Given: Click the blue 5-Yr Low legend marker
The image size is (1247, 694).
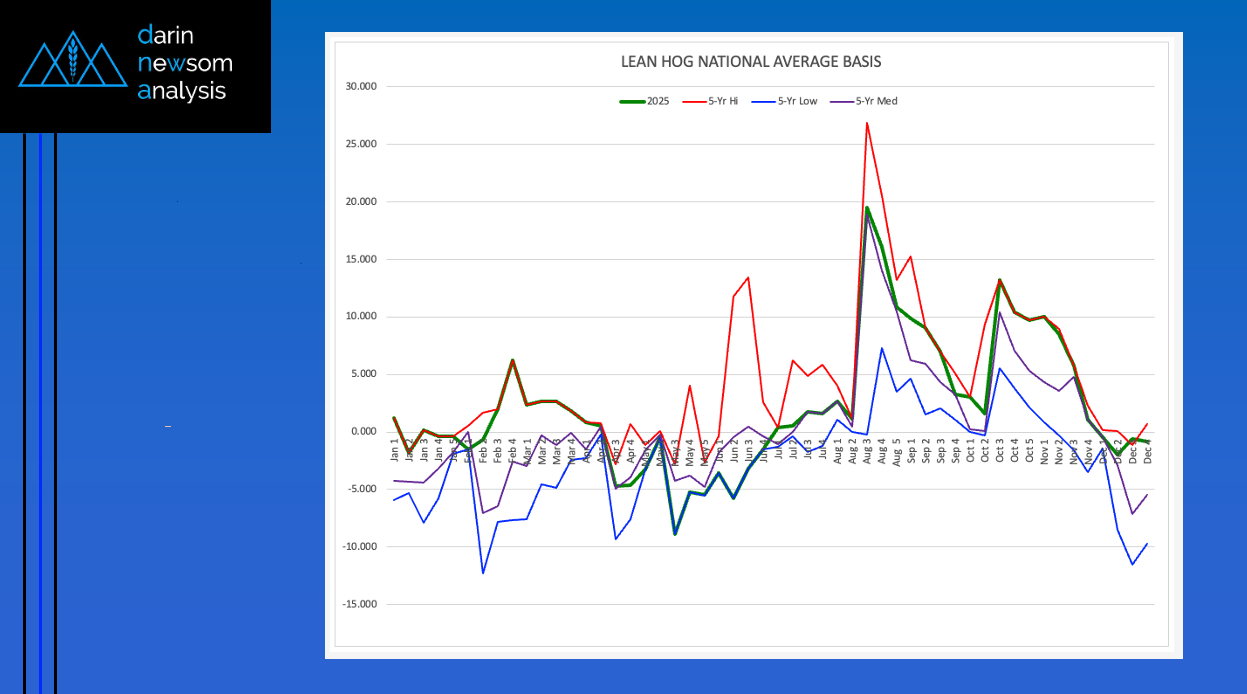Looking at the screenshot, I should click(x=763, y=101).
